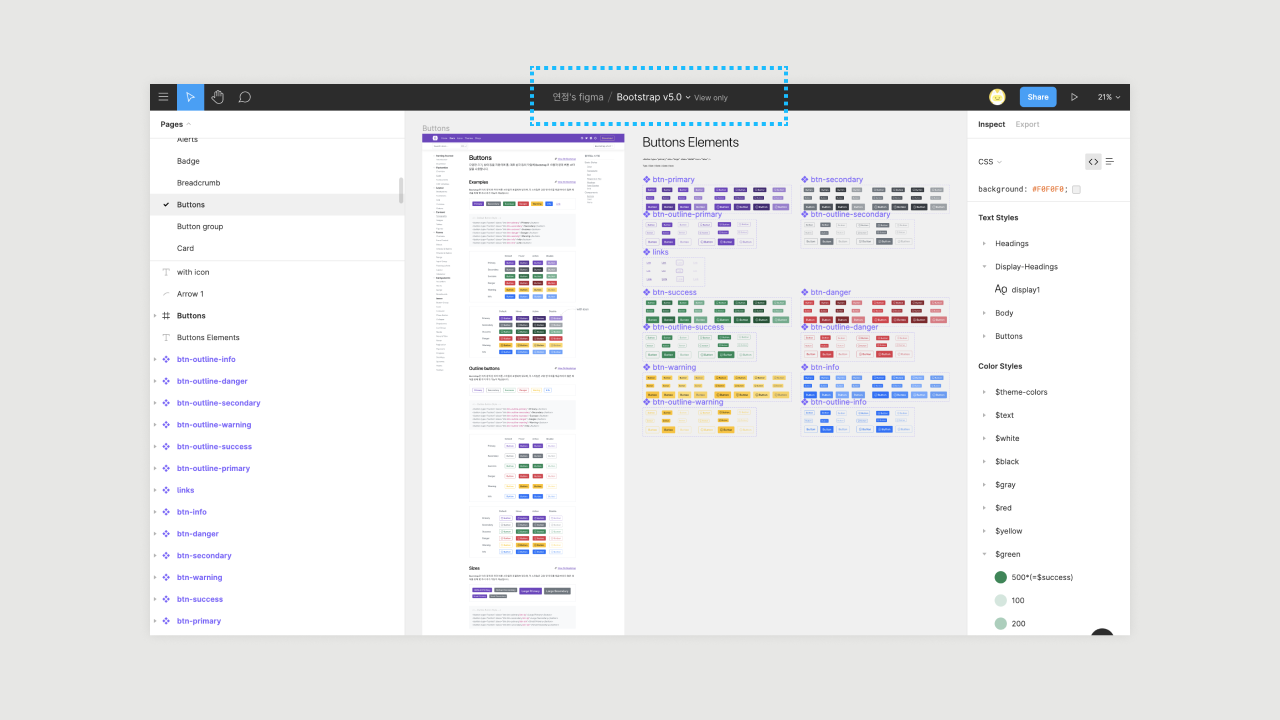Viewport: 1280px width, 720px height.
Task: Click the text icon beside 'with icon' layer
Action: click(x=166, y=272)
